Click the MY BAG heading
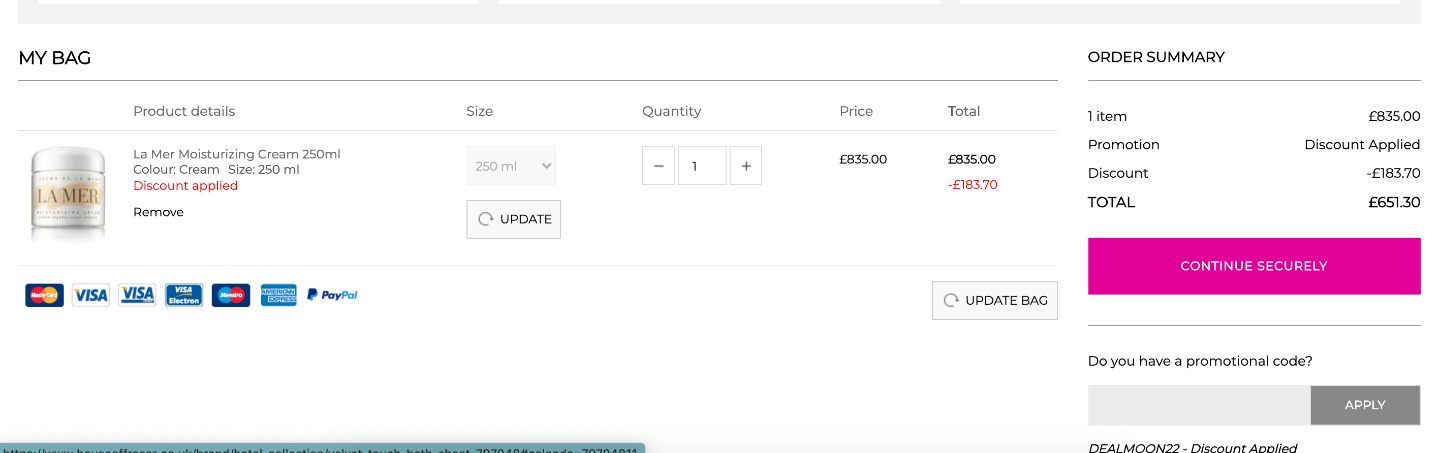 pyautogui.click(x=55, y=58)
